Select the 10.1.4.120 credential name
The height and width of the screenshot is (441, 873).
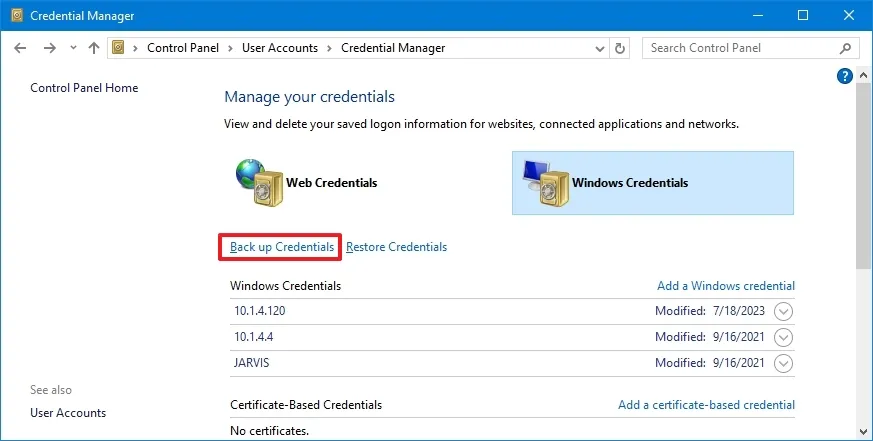coord(259,311)
